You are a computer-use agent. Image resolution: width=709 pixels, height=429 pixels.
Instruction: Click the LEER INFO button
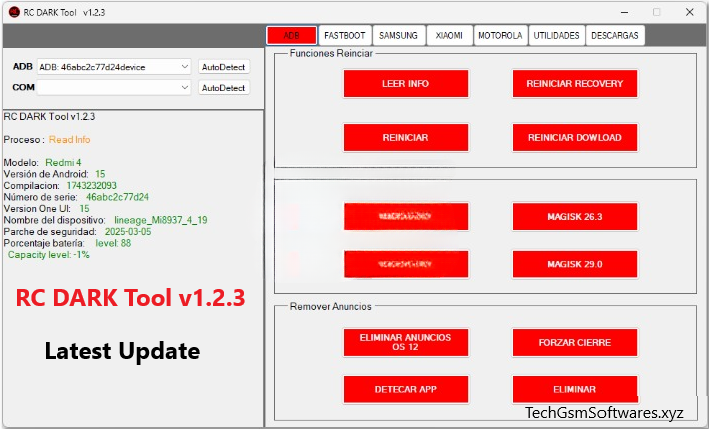406,84
